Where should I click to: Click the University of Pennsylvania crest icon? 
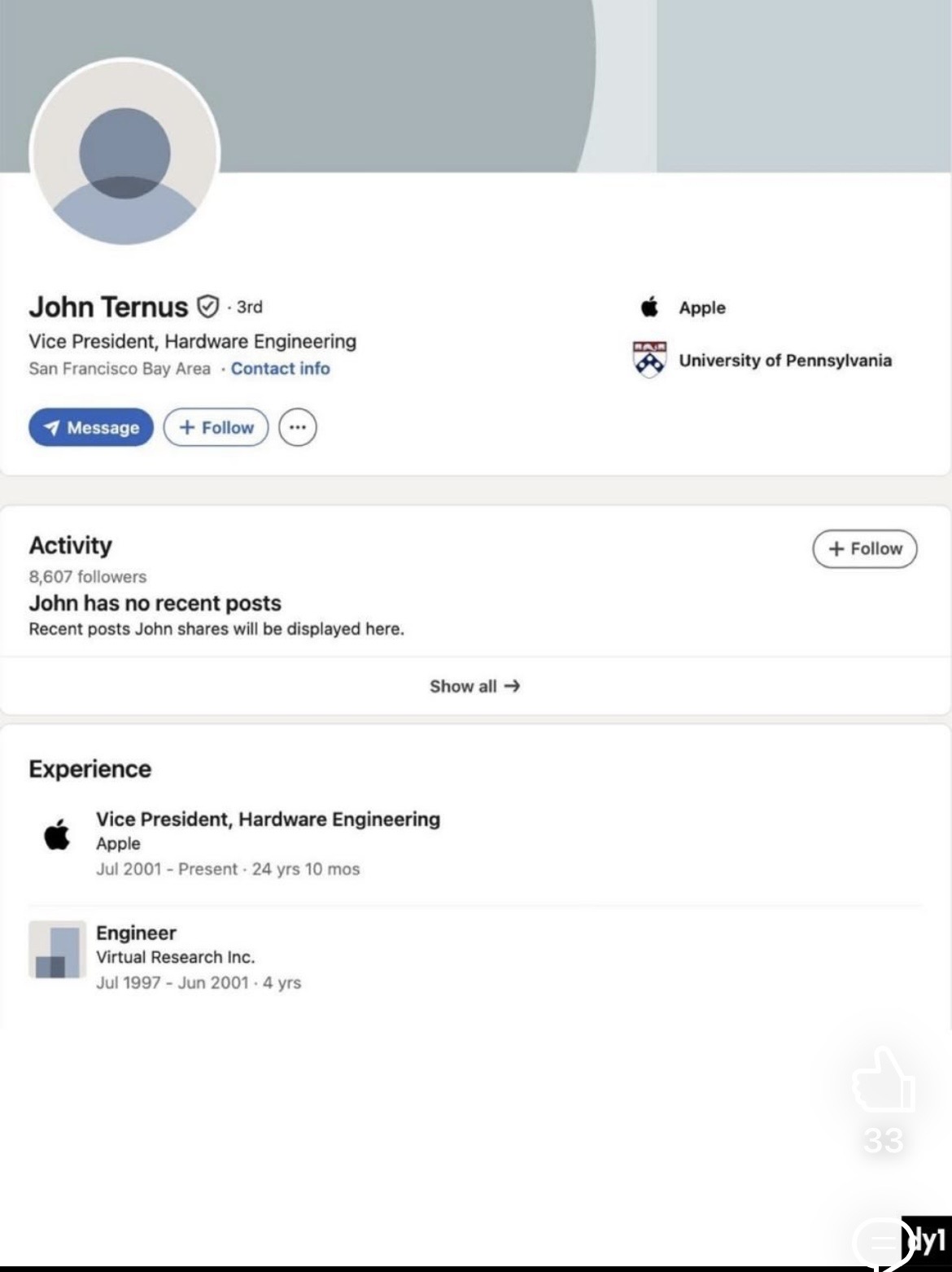coord(649,360)
